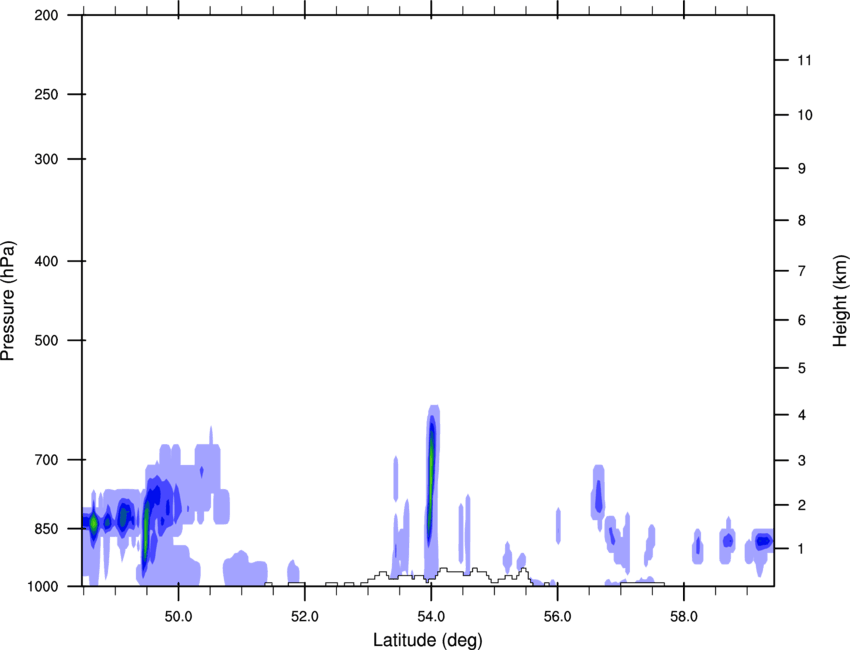Click the blue blob near latitude 59.2
This screenshot has width=850, height=650.
point(764,540)
